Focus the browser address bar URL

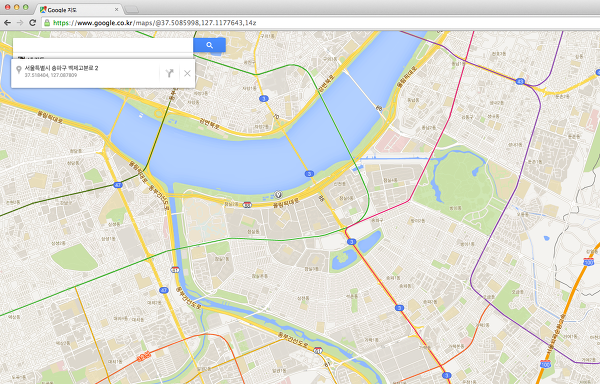[155, 23]
